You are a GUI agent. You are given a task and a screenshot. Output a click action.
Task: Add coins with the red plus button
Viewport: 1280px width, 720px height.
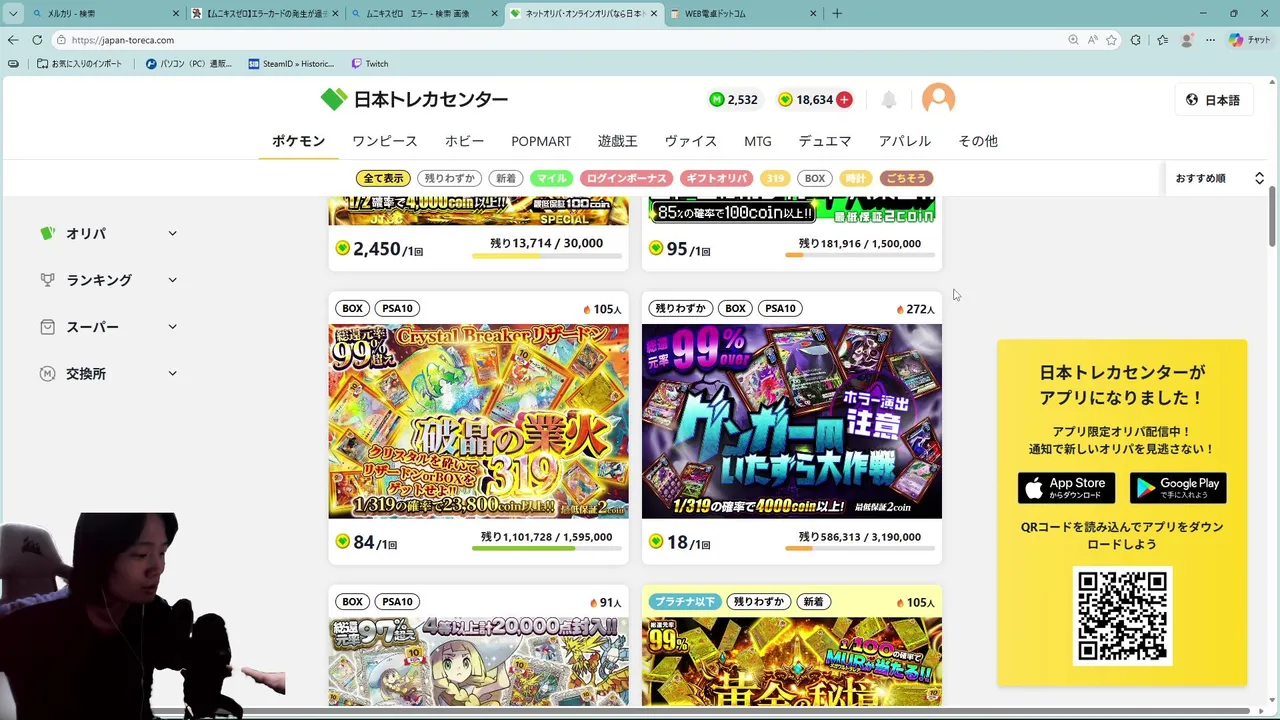(844, 99)
